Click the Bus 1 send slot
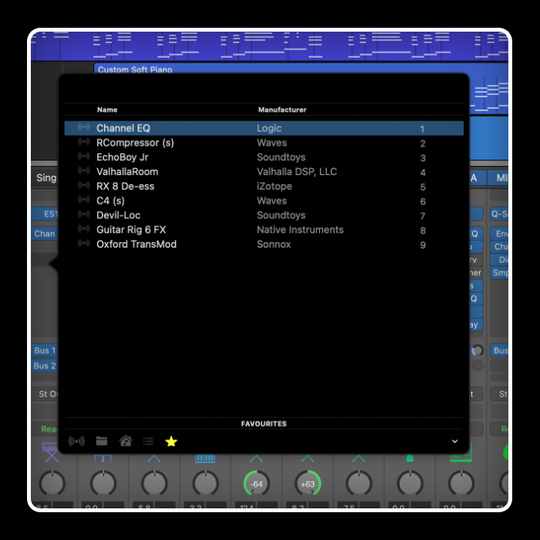 [45, 351]
